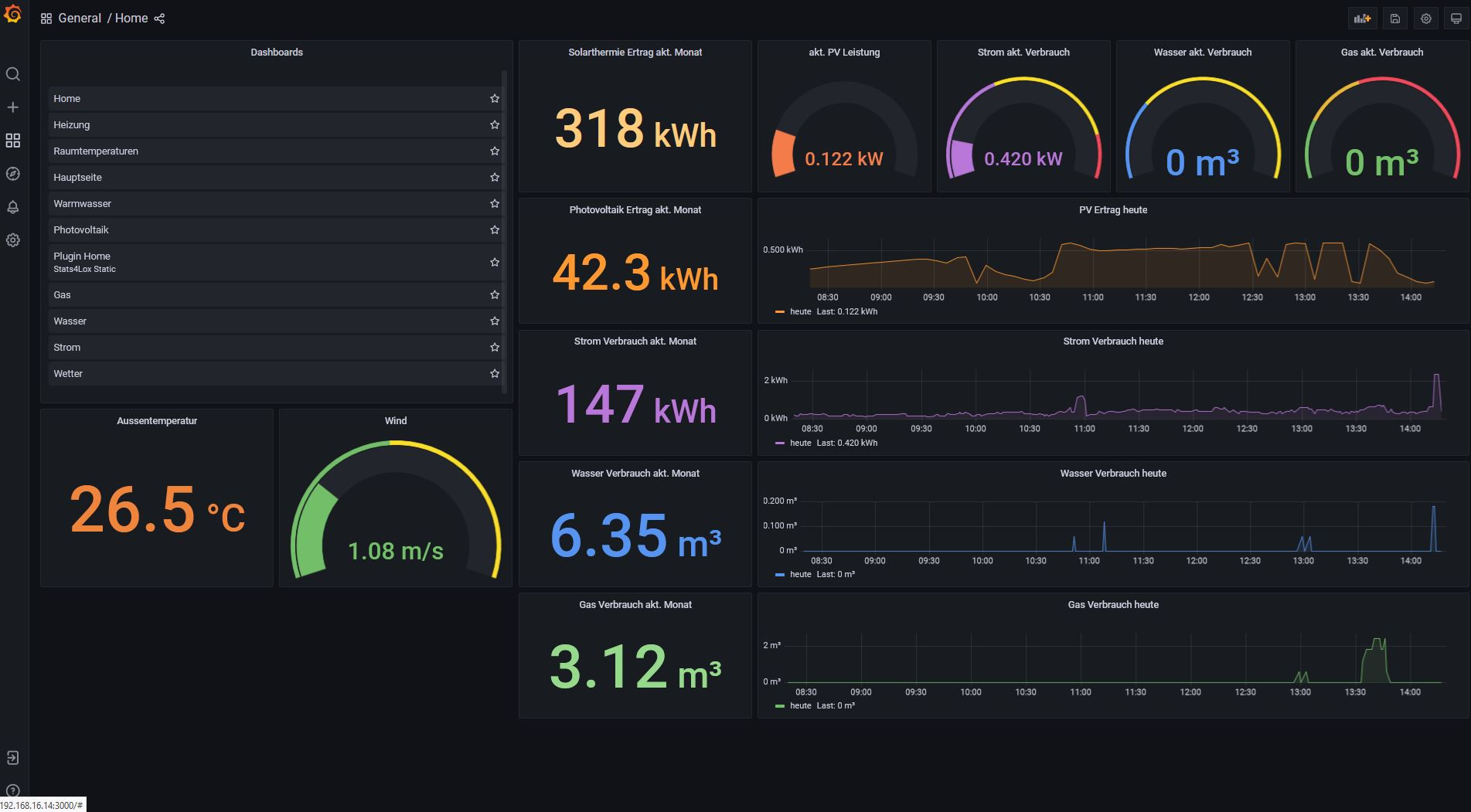1471x812 pixels.
Task: Open PV Ertrag heute panel title menu
Action: pos(1113,210)
